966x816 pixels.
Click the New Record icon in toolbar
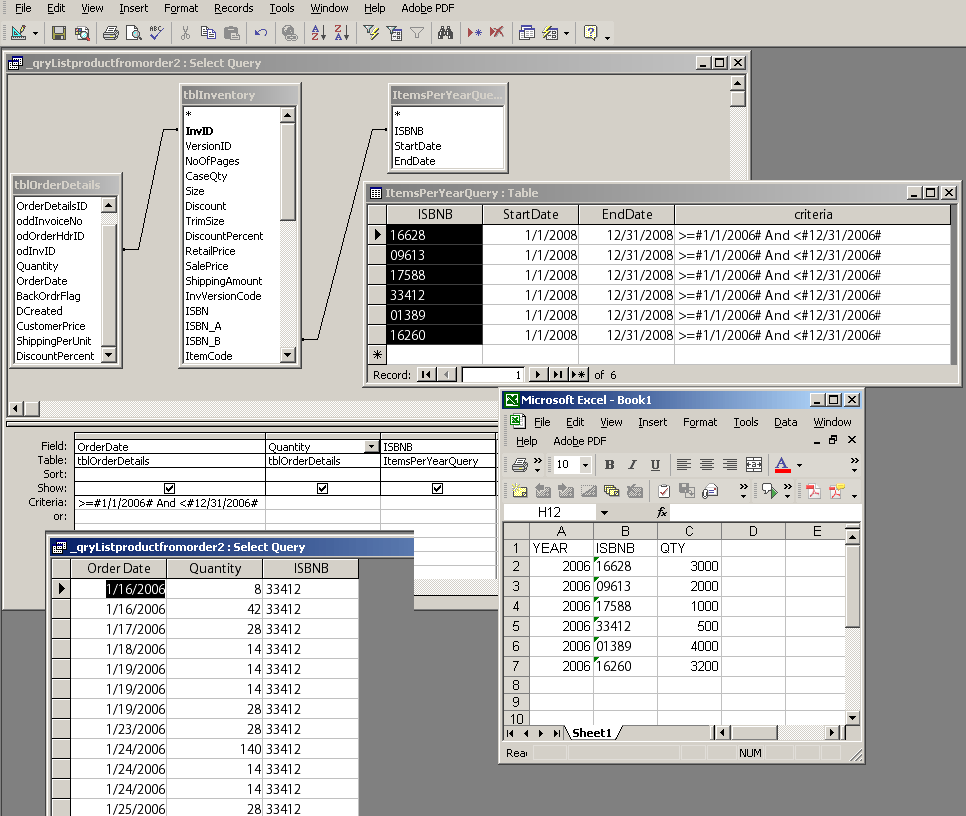474,33
